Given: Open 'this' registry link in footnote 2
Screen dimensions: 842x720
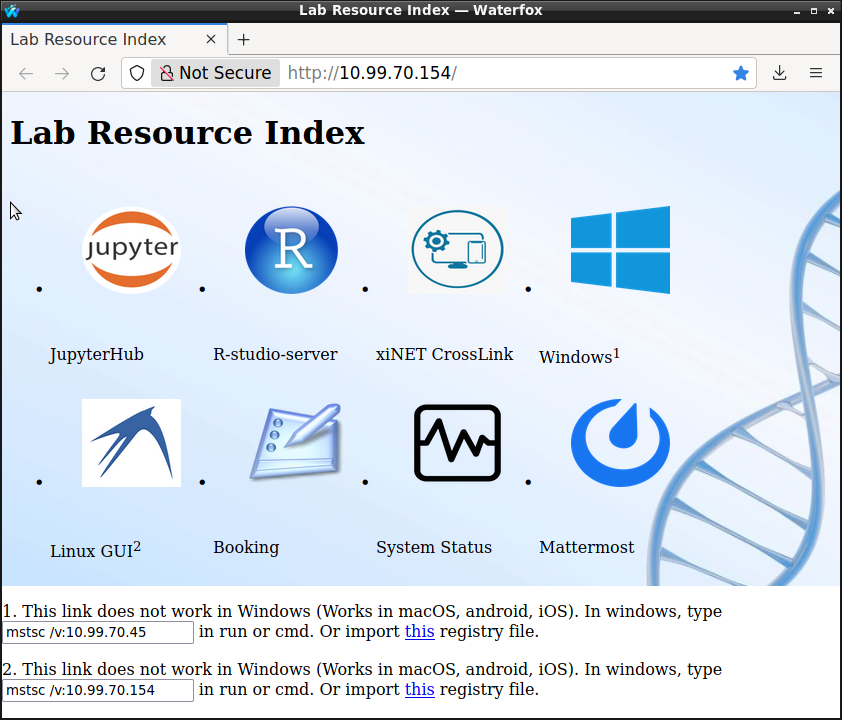Looking at the screenshot, I should (419, 689).
